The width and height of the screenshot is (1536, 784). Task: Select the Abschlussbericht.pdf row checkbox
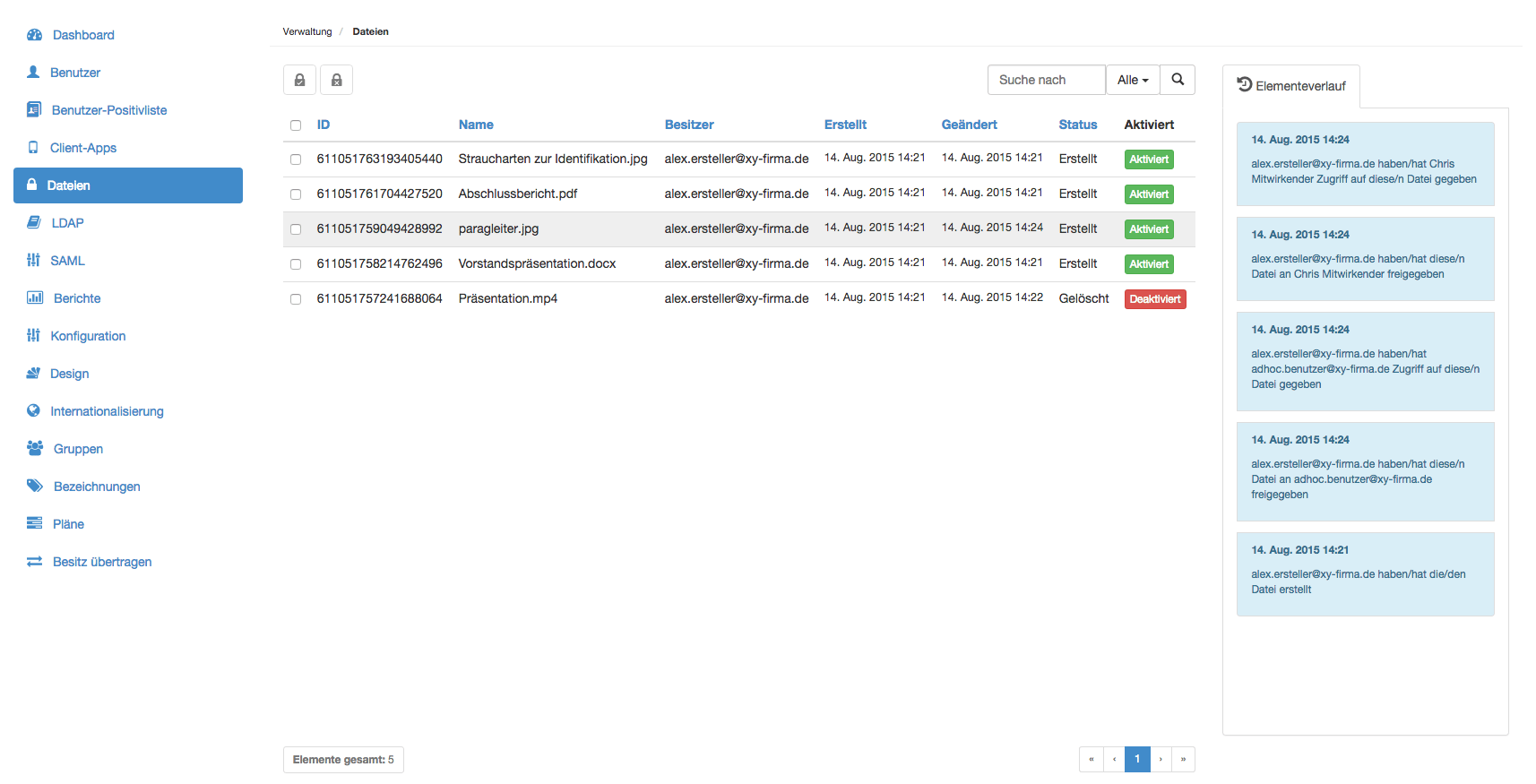click(296, 194)
